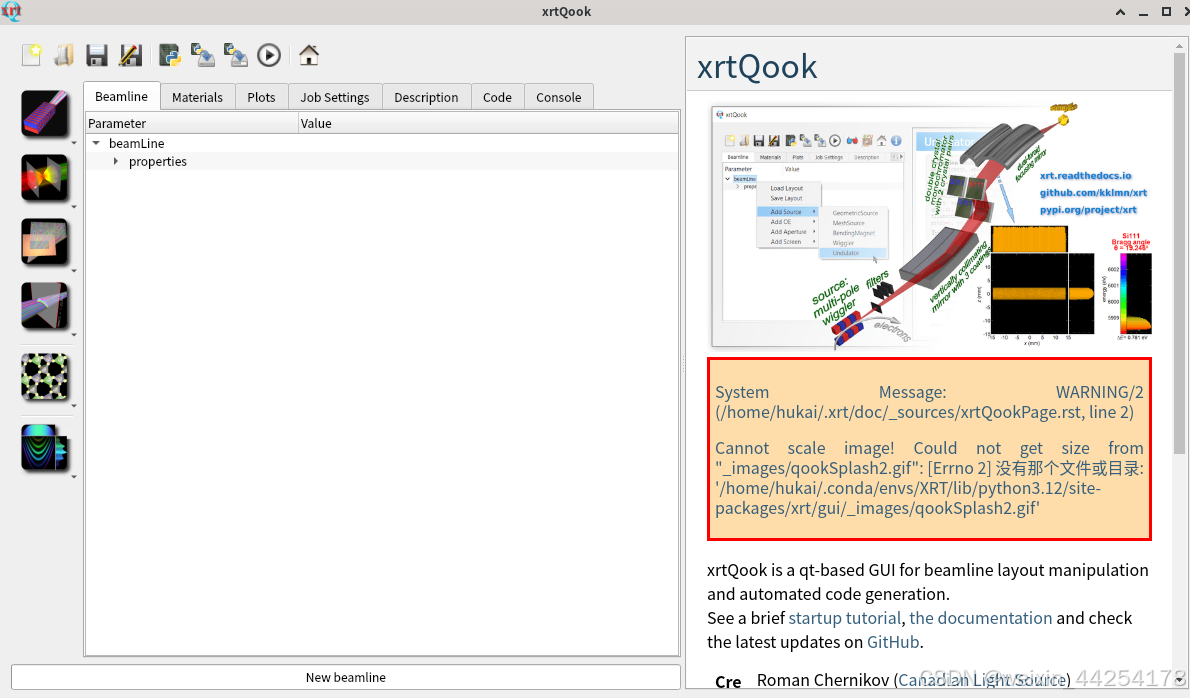The height and width of the screenshot is (698, 1190).
Task: Click the Value column header
Action: click(488, 123)
